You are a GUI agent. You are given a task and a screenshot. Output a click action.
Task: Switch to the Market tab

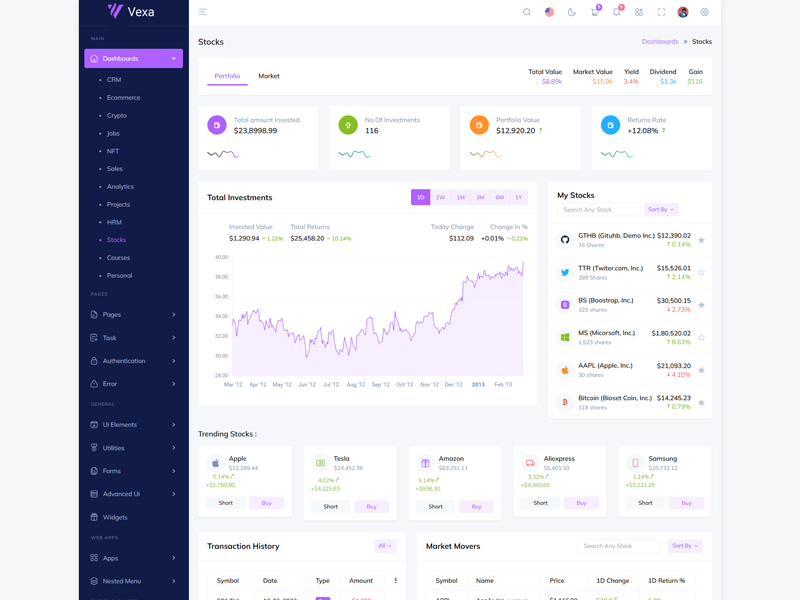tap(269, 76)
